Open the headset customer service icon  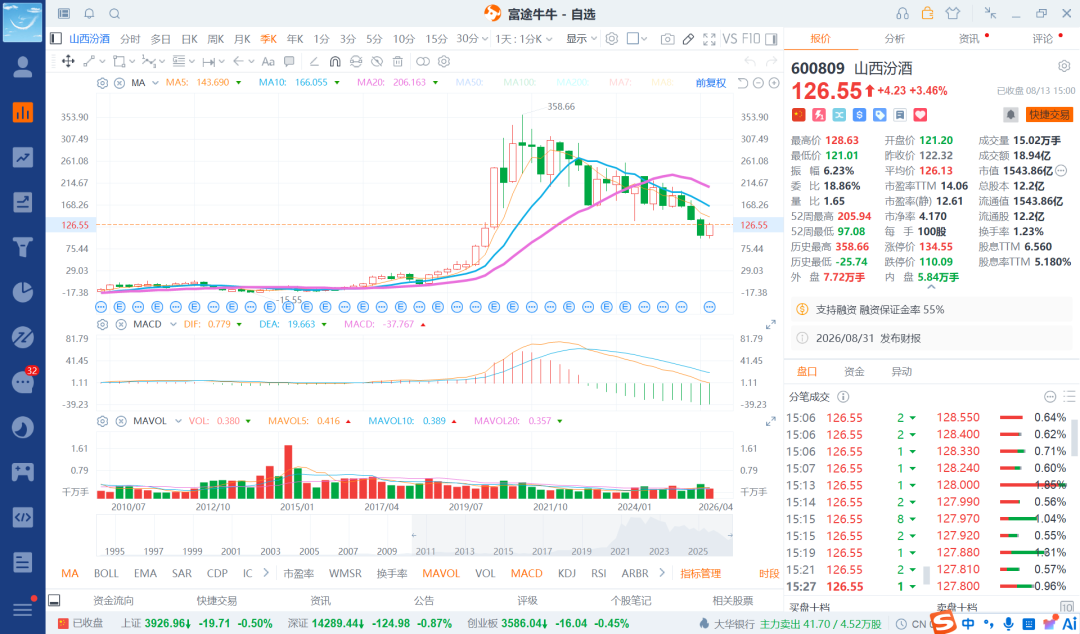pyautogui.click(x=902, y=13)
